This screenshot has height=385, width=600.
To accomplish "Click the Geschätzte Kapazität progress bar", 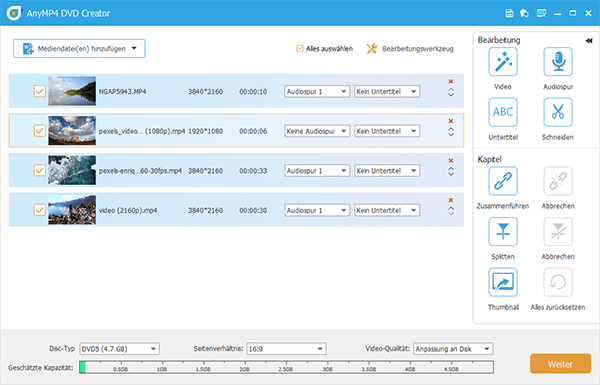I will 286,367.
